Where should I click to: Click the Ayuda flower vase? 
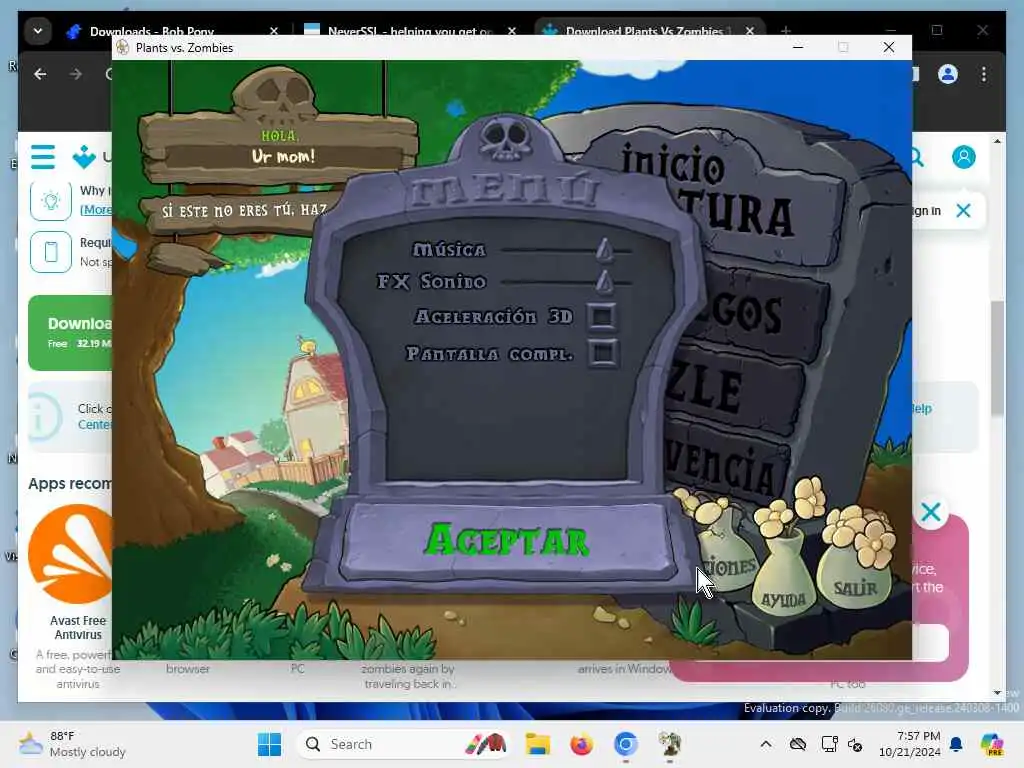click(x=784, y=575)
